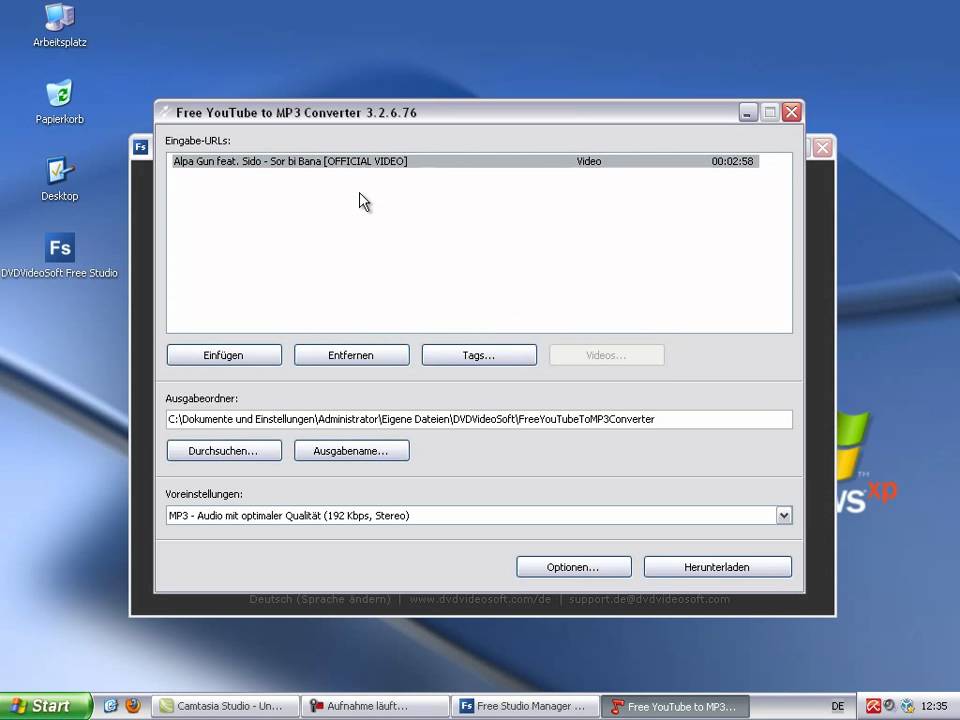This screenshot has width=960, height=720.
Task: Click the Fs icon in Free Studio Manager window
Action: (x=141, y=147)
